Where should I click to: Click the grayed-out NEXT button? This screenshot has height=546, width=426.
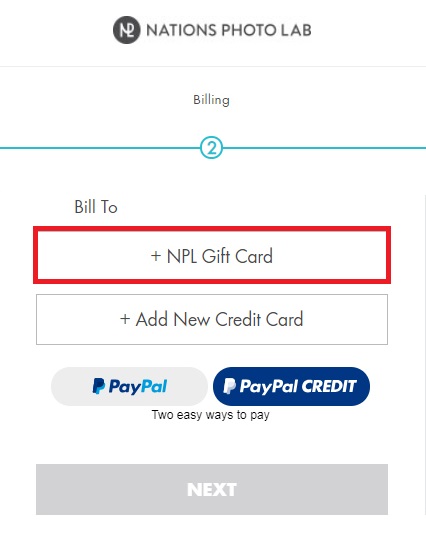click(212, 489)
